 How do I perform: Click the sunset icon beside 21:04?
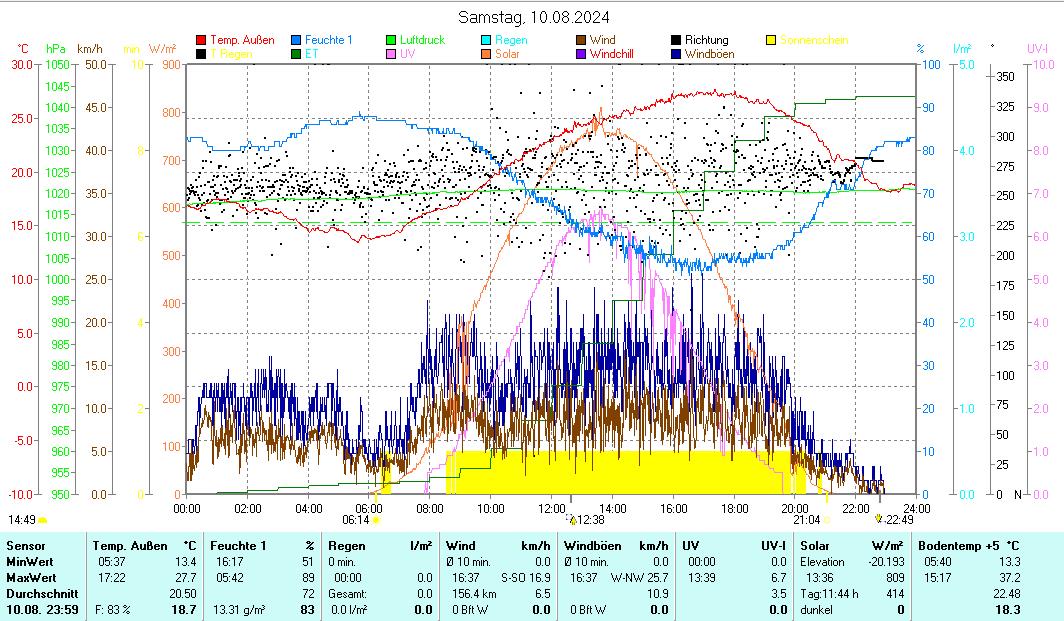point(827,520)
